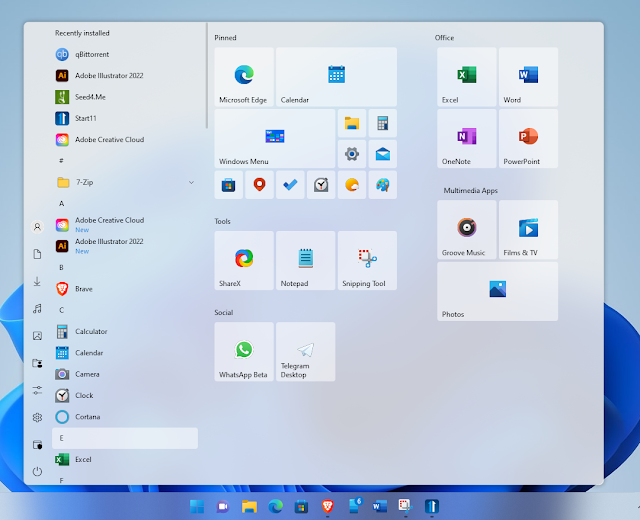
Task: Open the Microsoft Edge tile
Action: point(244,77)
